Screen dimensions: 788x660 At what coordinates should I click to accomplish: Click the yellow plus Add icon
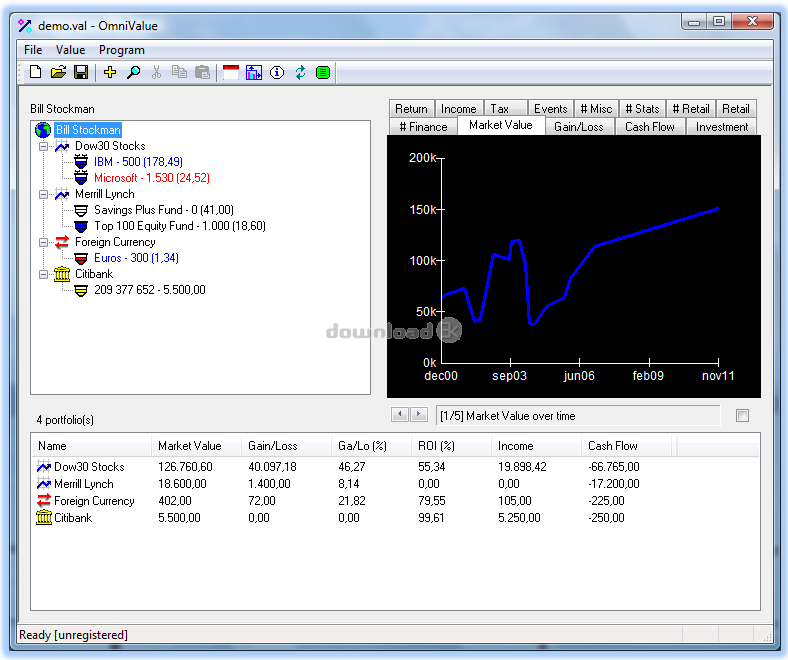[110, 72]
